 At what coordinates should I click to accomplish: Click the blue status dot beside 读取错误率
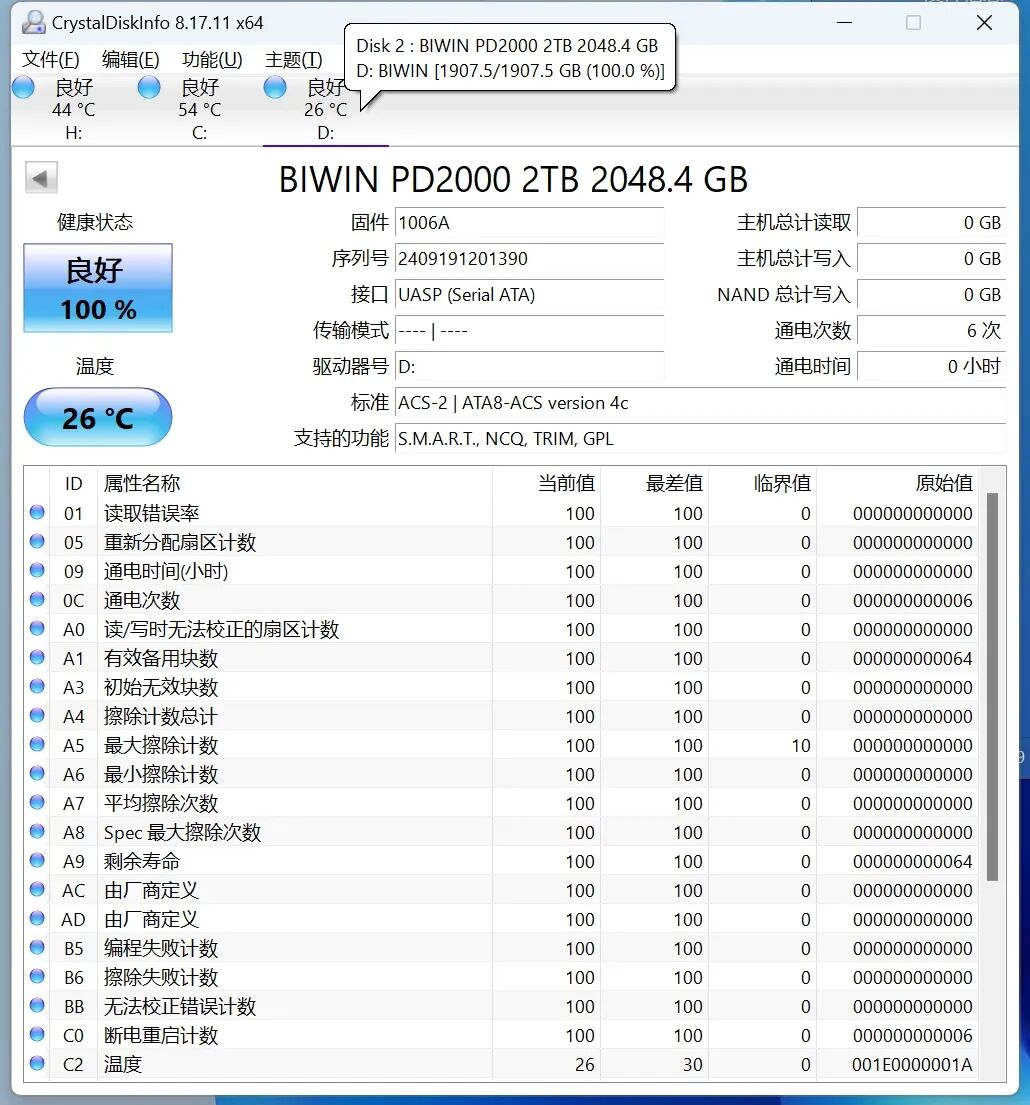[36, 513]
